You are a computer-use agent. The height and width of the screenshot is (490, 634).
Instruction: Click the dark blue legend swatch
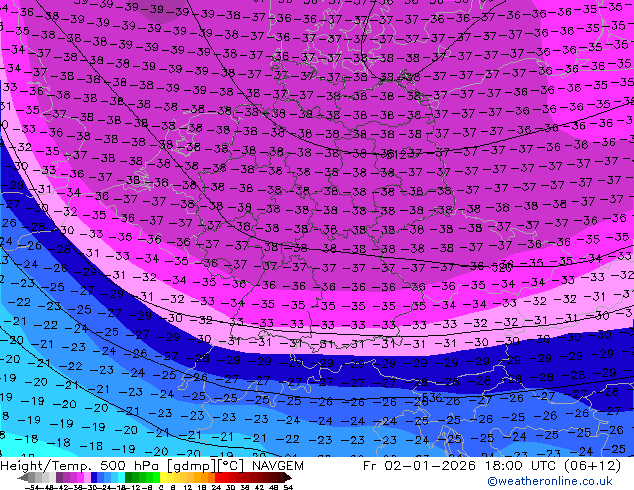[94, 477]
